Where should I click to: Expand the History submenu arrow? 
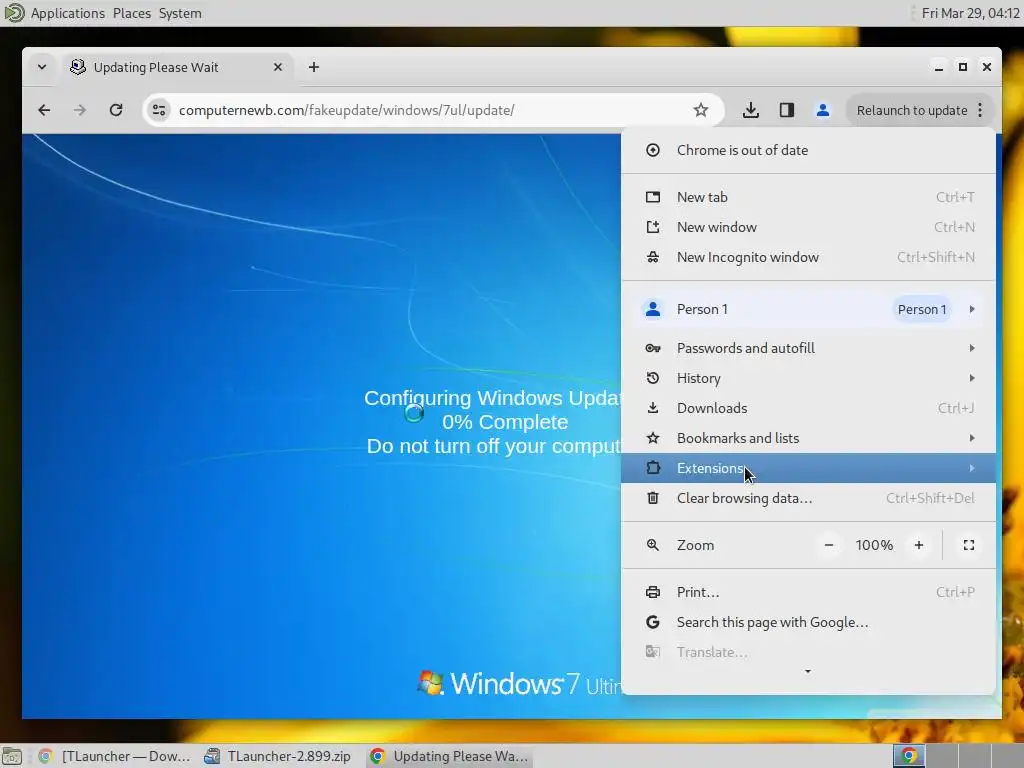click(x=972, y=378)
